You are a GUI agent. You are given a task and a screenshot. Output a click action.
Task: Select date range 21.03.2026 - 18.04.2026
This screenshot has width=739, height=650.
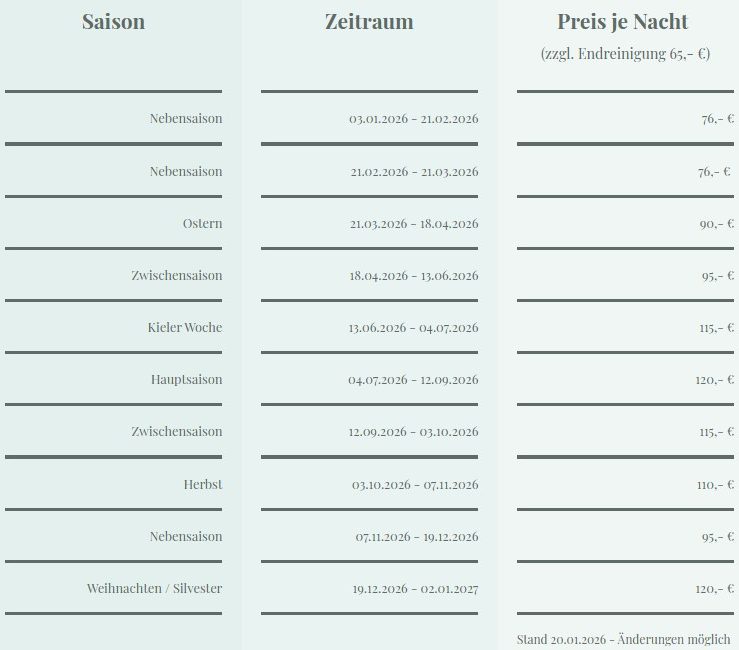click(x=414, y=224)
